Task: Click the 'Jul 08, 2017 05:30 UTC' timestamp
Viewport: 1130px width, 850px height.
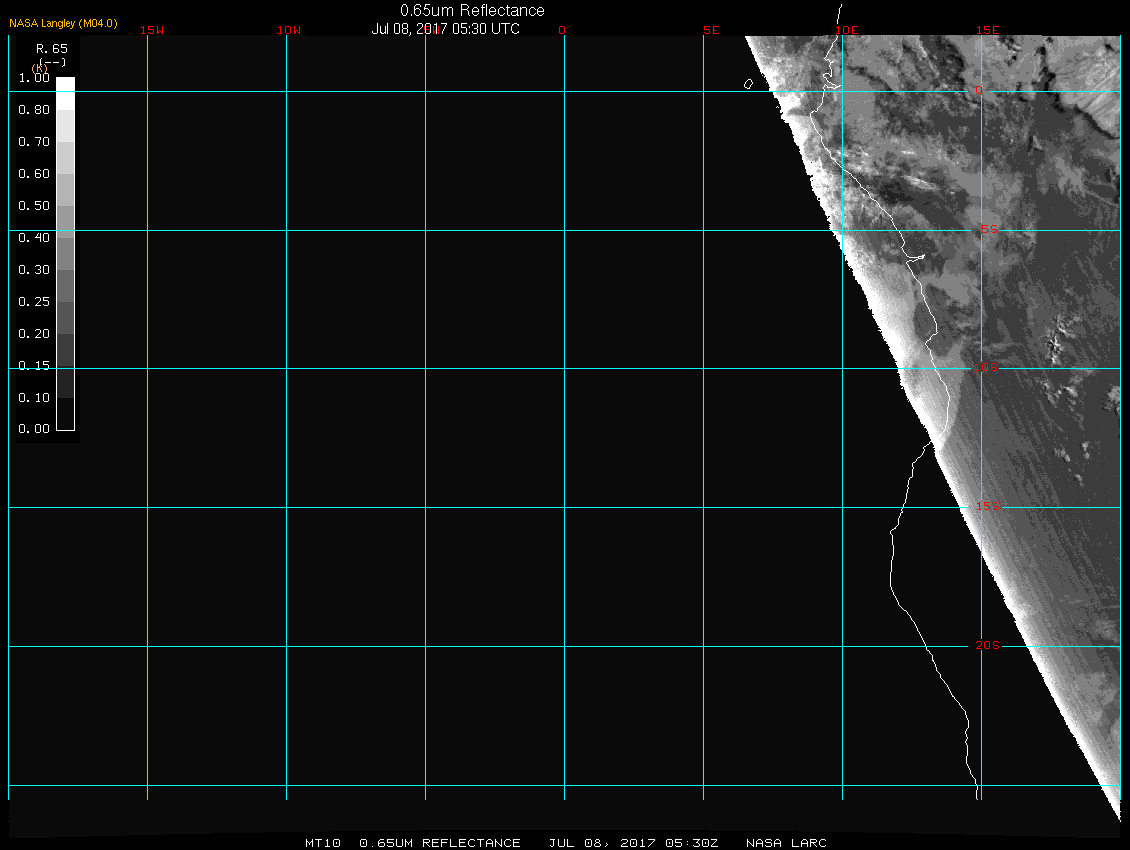Action: coord(445,29)
